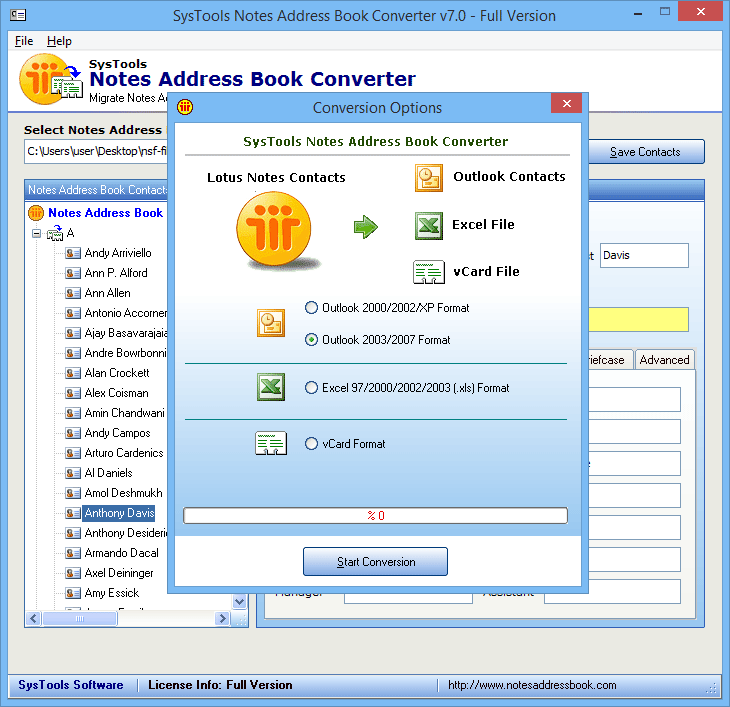This screenshot has width=730, height=707.
Task: Click the contact card icon for Alex Coisman
Action: coord(73,393)
